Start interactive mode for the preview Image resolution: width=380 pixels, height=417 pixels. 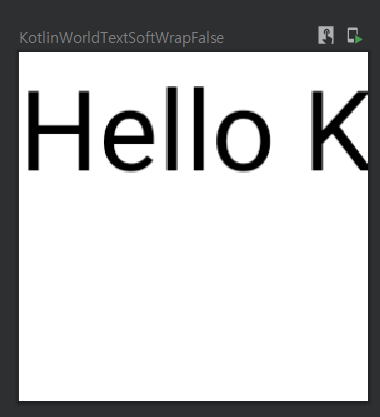point(326,35)
